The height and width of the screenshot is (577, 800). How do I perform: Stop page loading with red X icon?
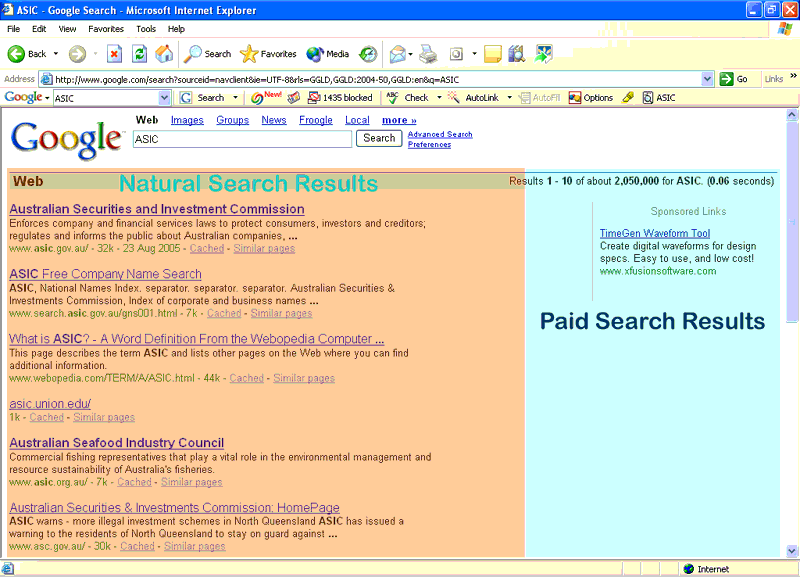click(115, 54)
